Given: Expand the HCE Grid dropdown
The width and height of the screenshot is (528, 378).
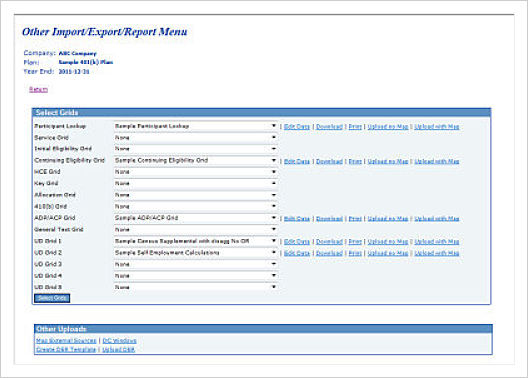Looking at the screenshot, I should [x=196, y=172].
